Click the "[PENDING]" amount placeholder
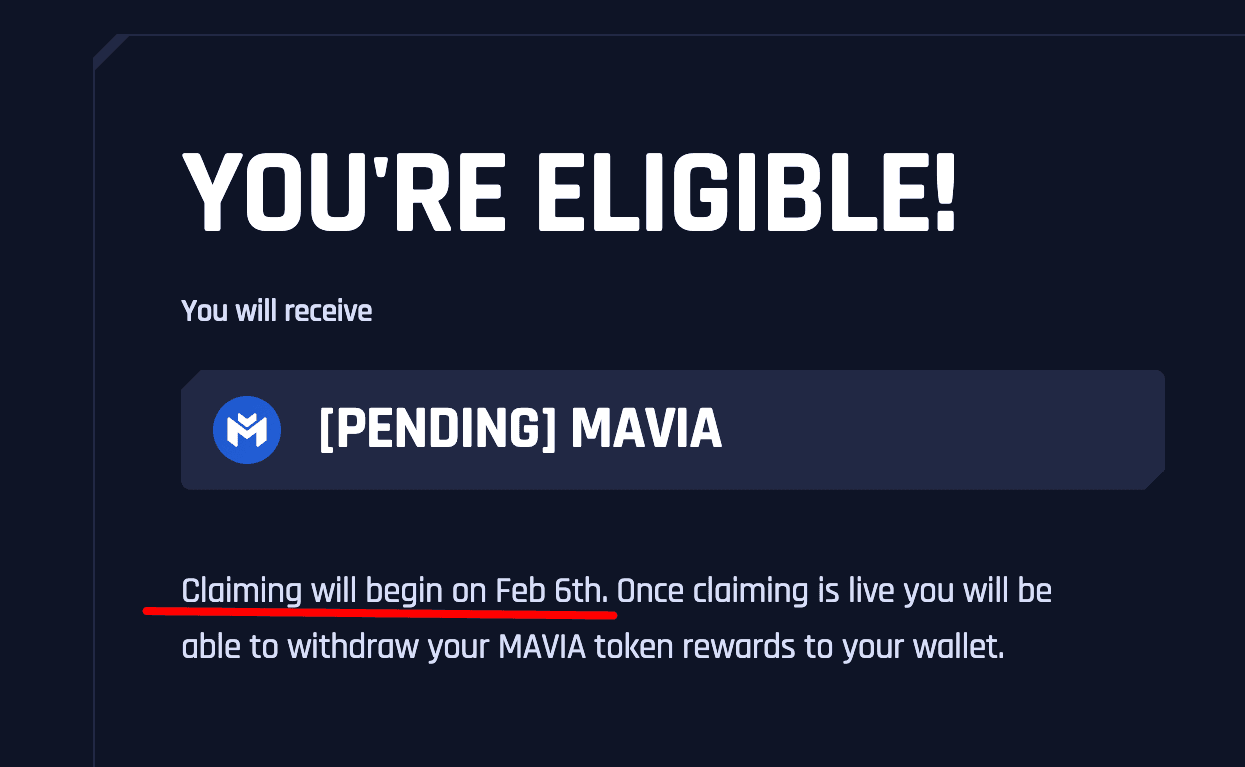Screen dimensions: 1245x767 [436, 430]
